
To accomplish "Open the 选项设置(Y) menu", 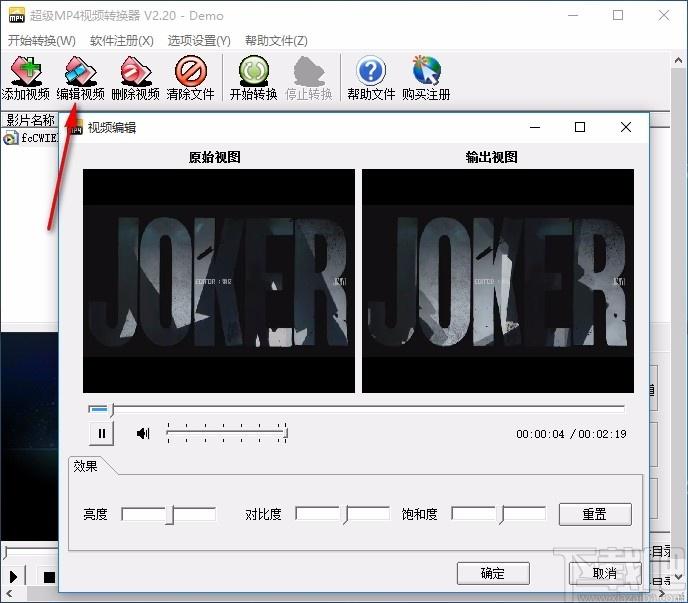I will pyautogui.click(x=199, y=41).
